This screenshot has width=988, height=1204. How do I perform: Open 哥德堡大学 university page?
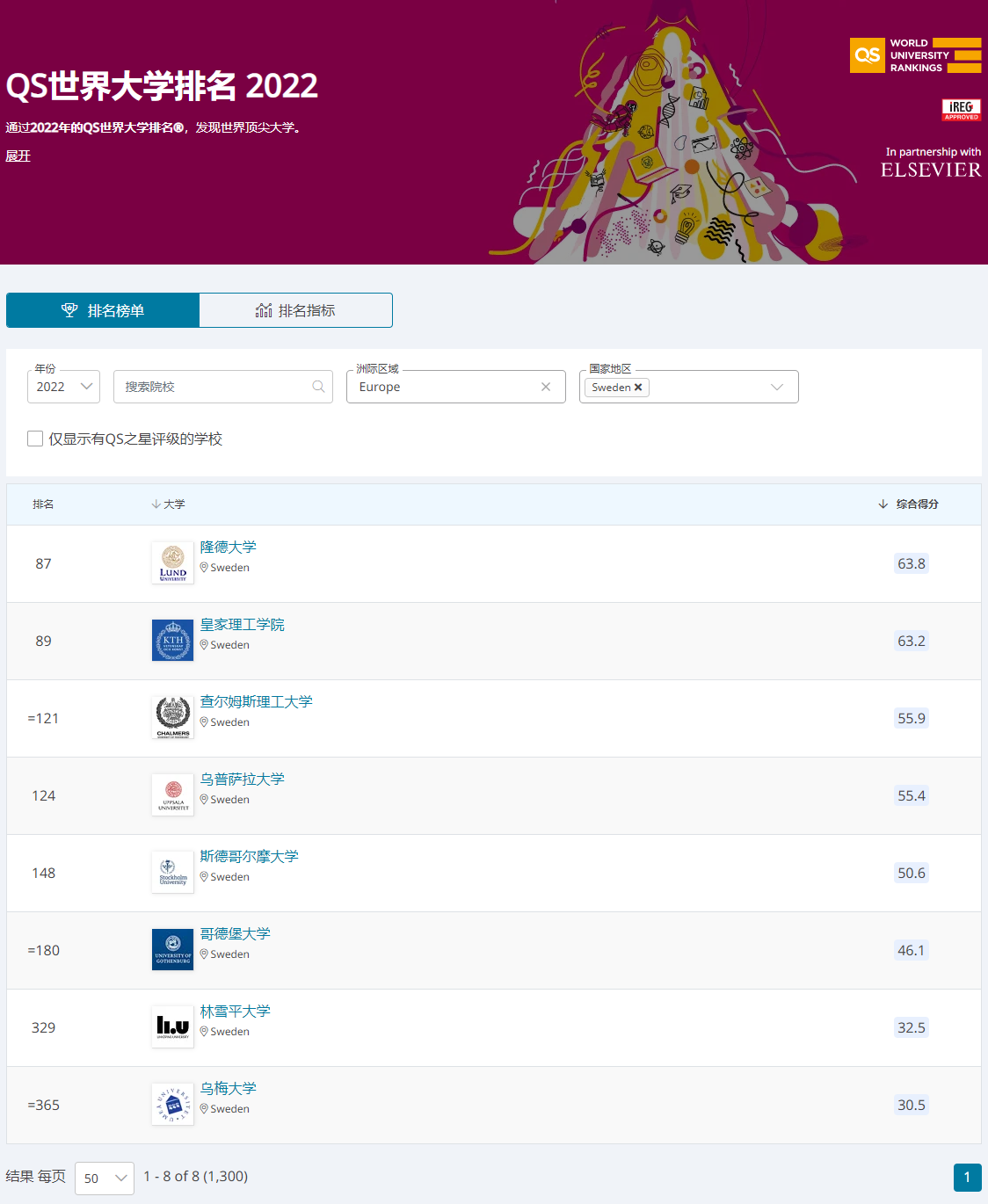[x=235, y=934]
